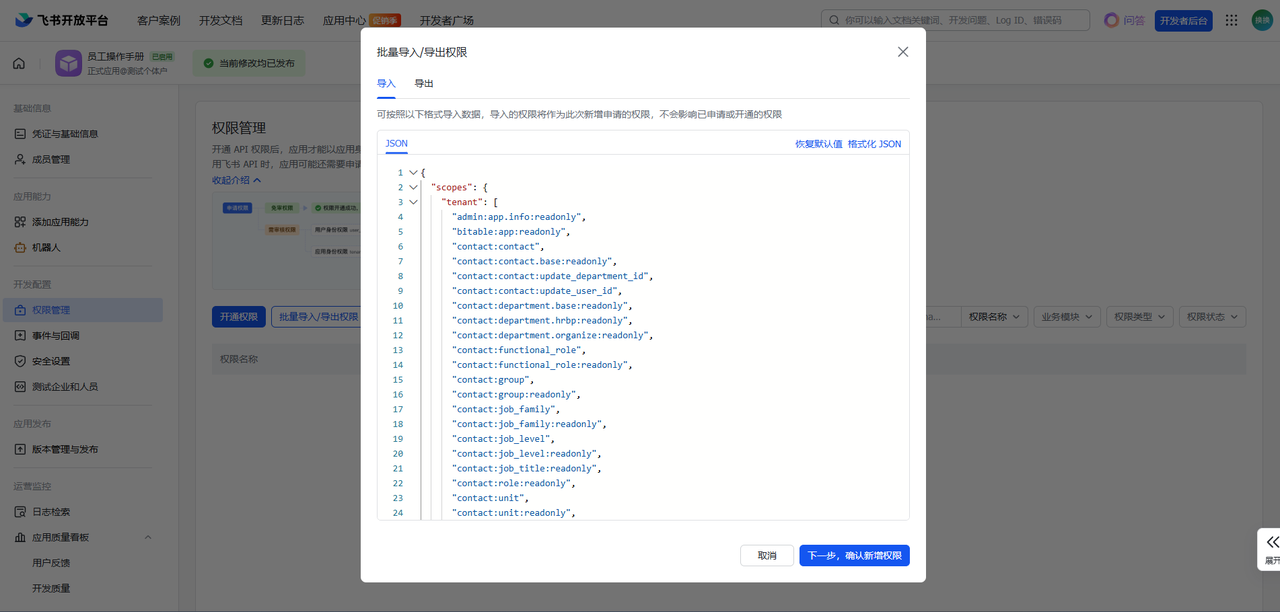Open the 业务模块 dropdown filter
The height and width of the screenshot is (612, 1280).
1067,317
